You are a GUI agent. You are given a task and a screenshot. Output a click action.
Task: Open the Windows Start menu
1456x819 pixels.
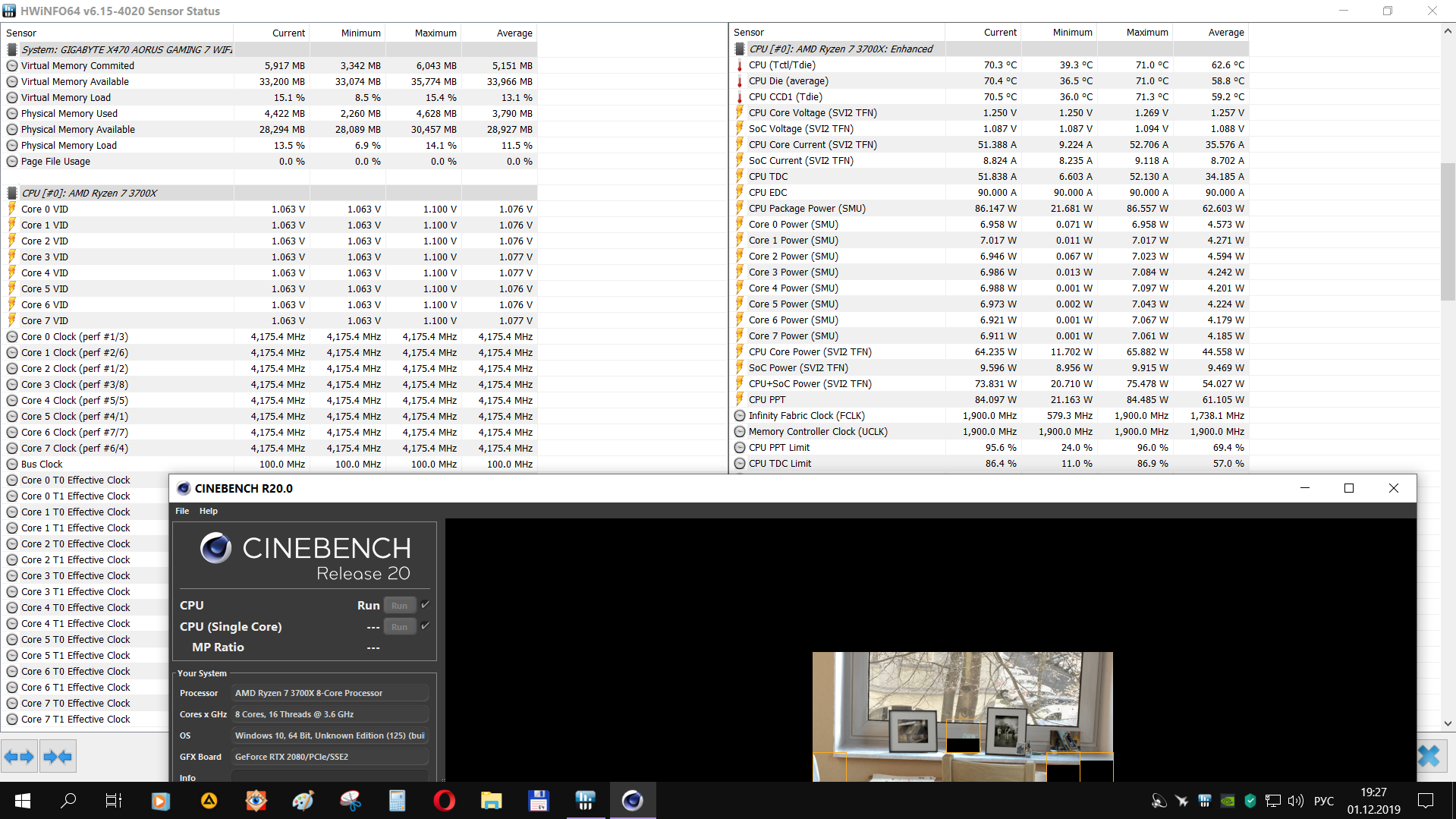coord(23,800)
